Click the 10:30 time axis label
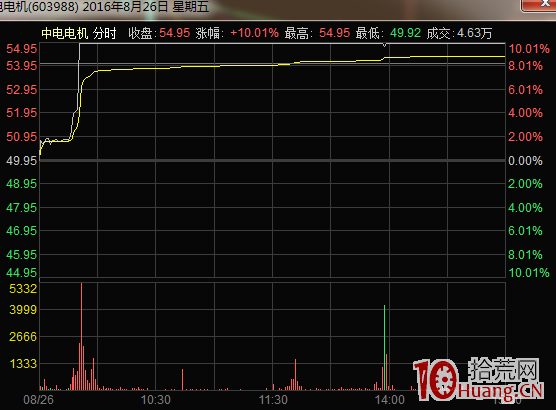This screenshot has height=410, width=556. (156, 400)
